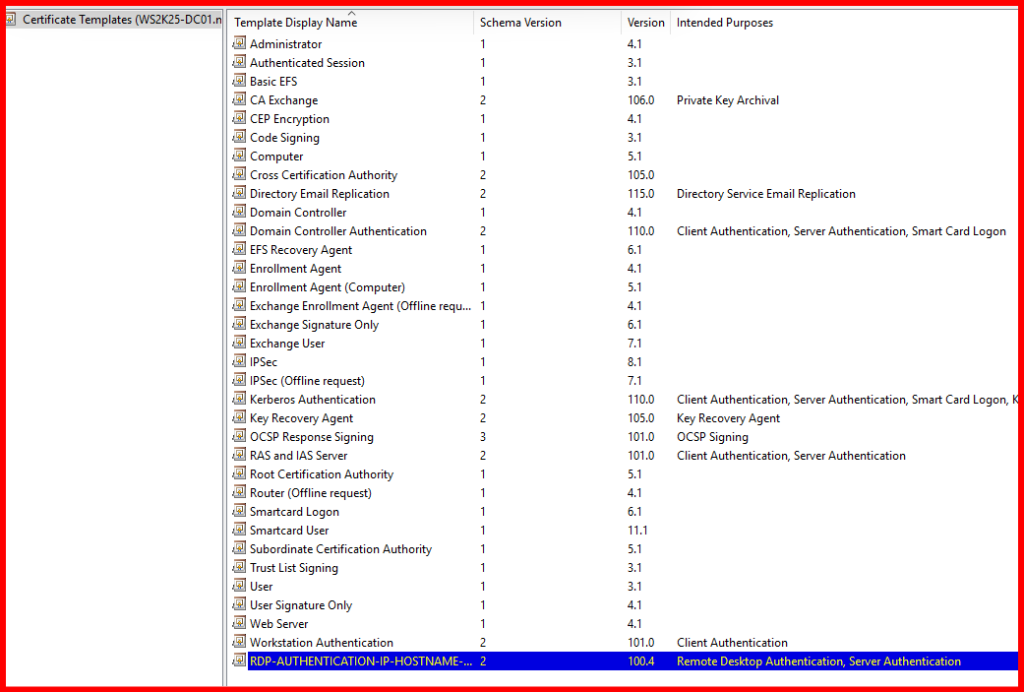Viewport: 1024px width, 692px height.
Task: Select the Router (Offline request) template
Action: 310,493
